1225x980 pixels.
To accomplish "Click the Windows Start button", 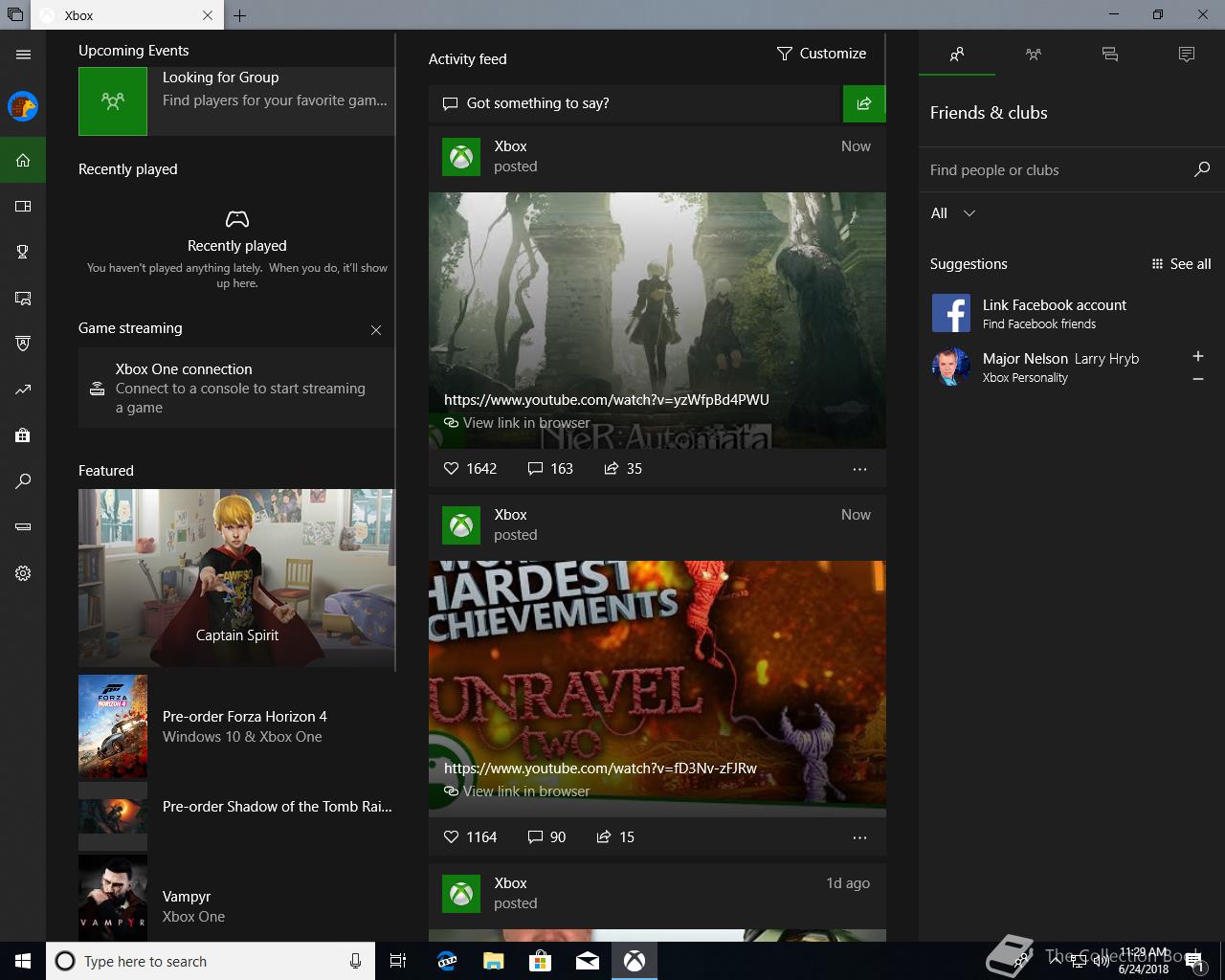I will pyautogui.click(x=23, y=961).
